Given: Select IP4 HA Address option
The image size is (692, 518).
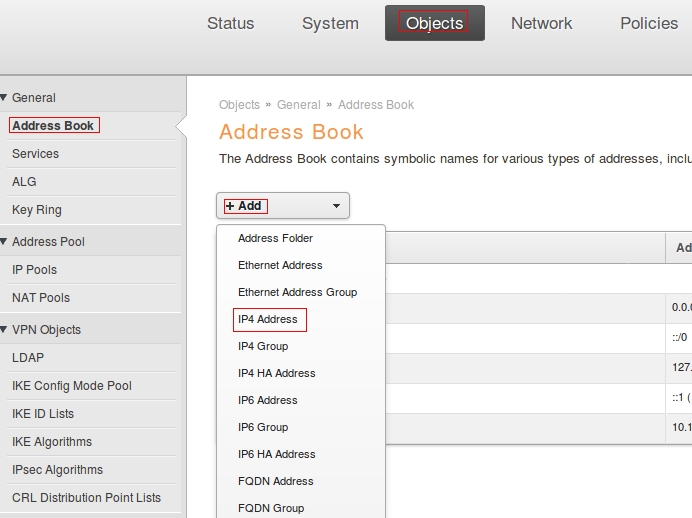Looking at the screenshot, I should [x=276, y=373].
